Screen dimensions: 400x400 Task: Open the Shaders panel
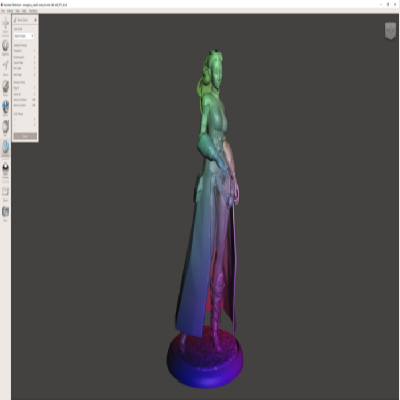pyautogui.click(x=5, y=170)
